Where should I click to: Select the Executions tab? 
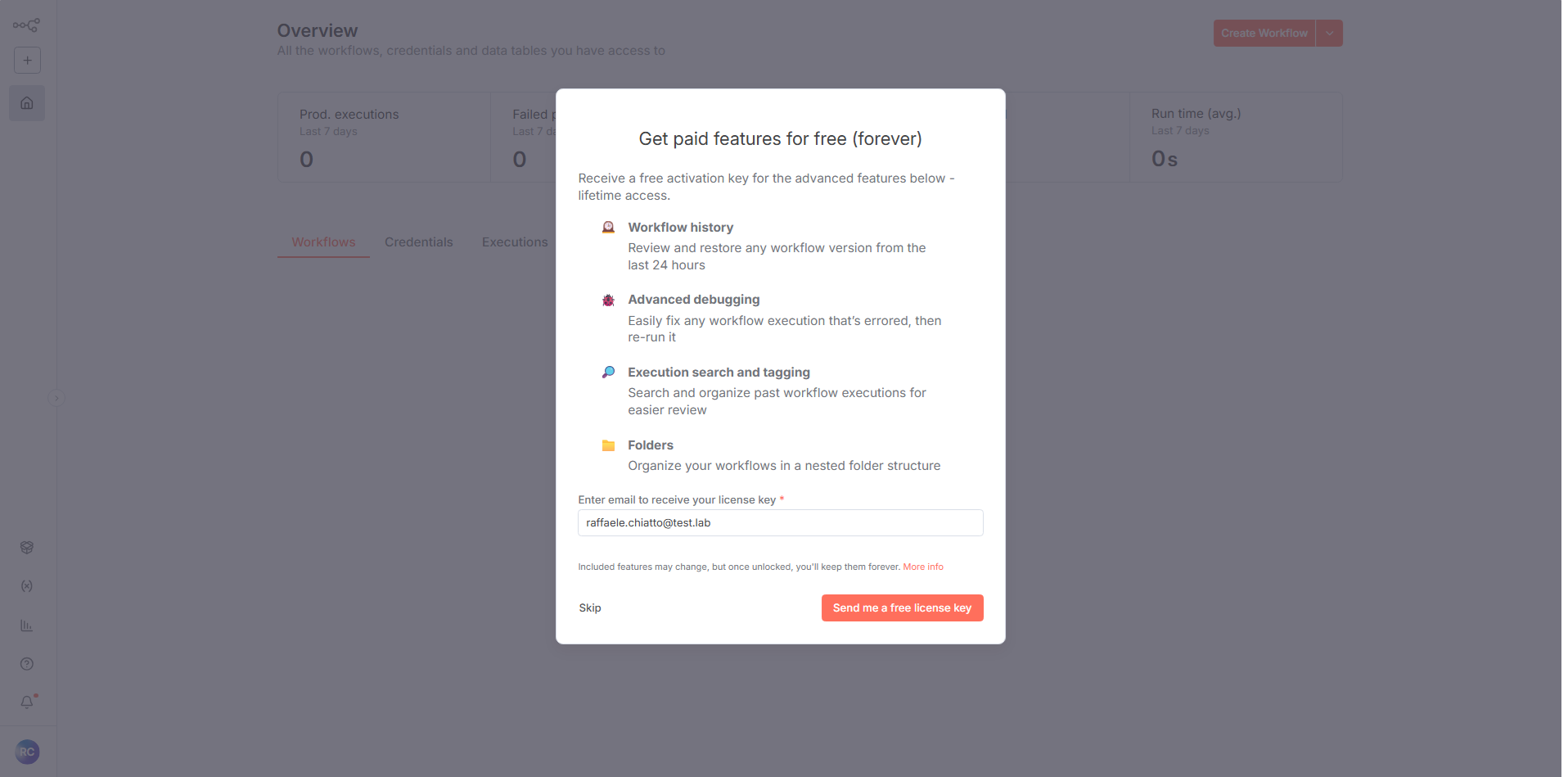(515, 242)
